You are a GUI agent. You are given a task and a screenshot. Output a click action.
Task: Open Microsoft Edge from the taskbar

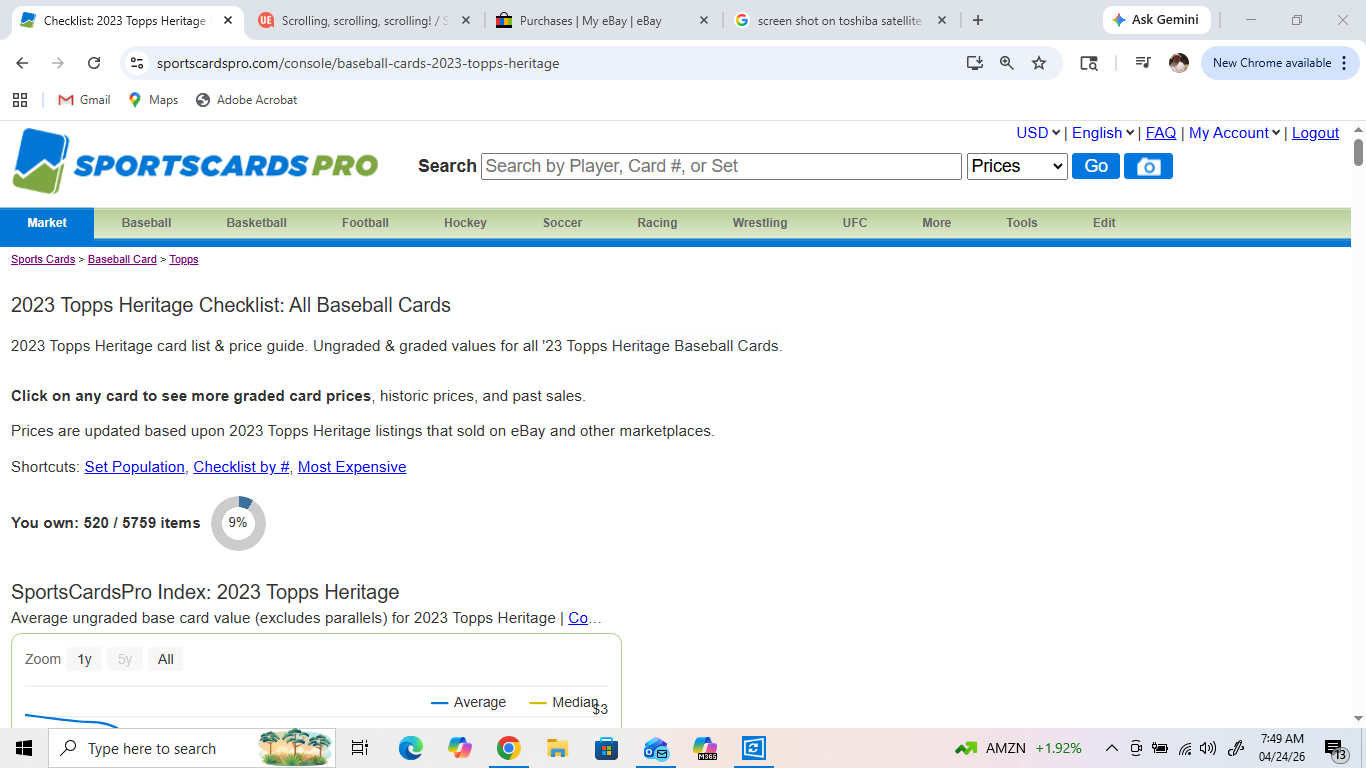click(x=411, y=748)
